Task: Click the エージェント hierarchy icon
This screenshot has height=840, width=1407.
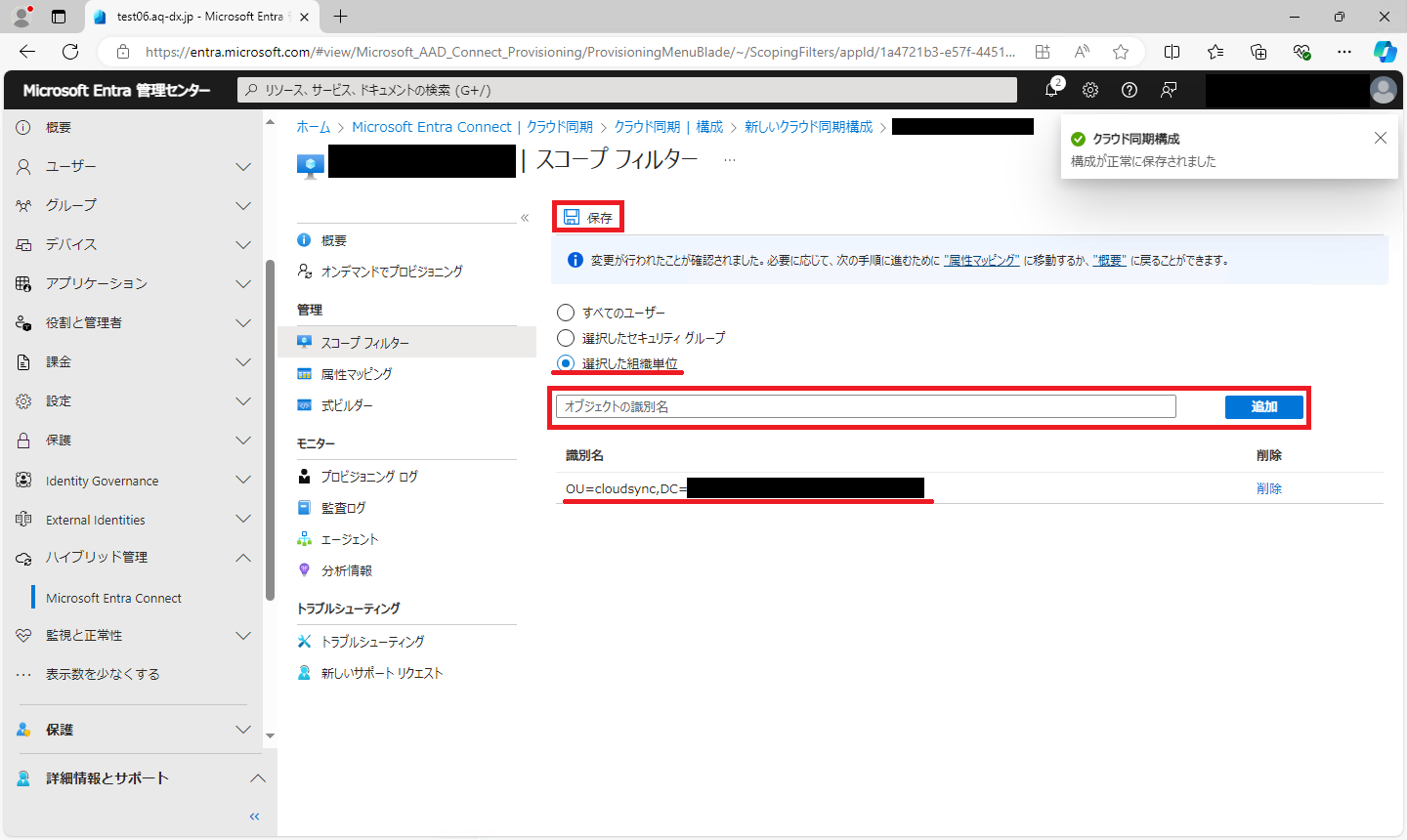Action: click(305, 539)
